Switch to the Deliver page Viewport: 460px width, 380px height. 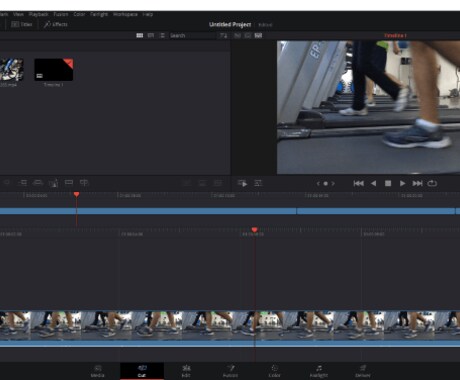363,371
